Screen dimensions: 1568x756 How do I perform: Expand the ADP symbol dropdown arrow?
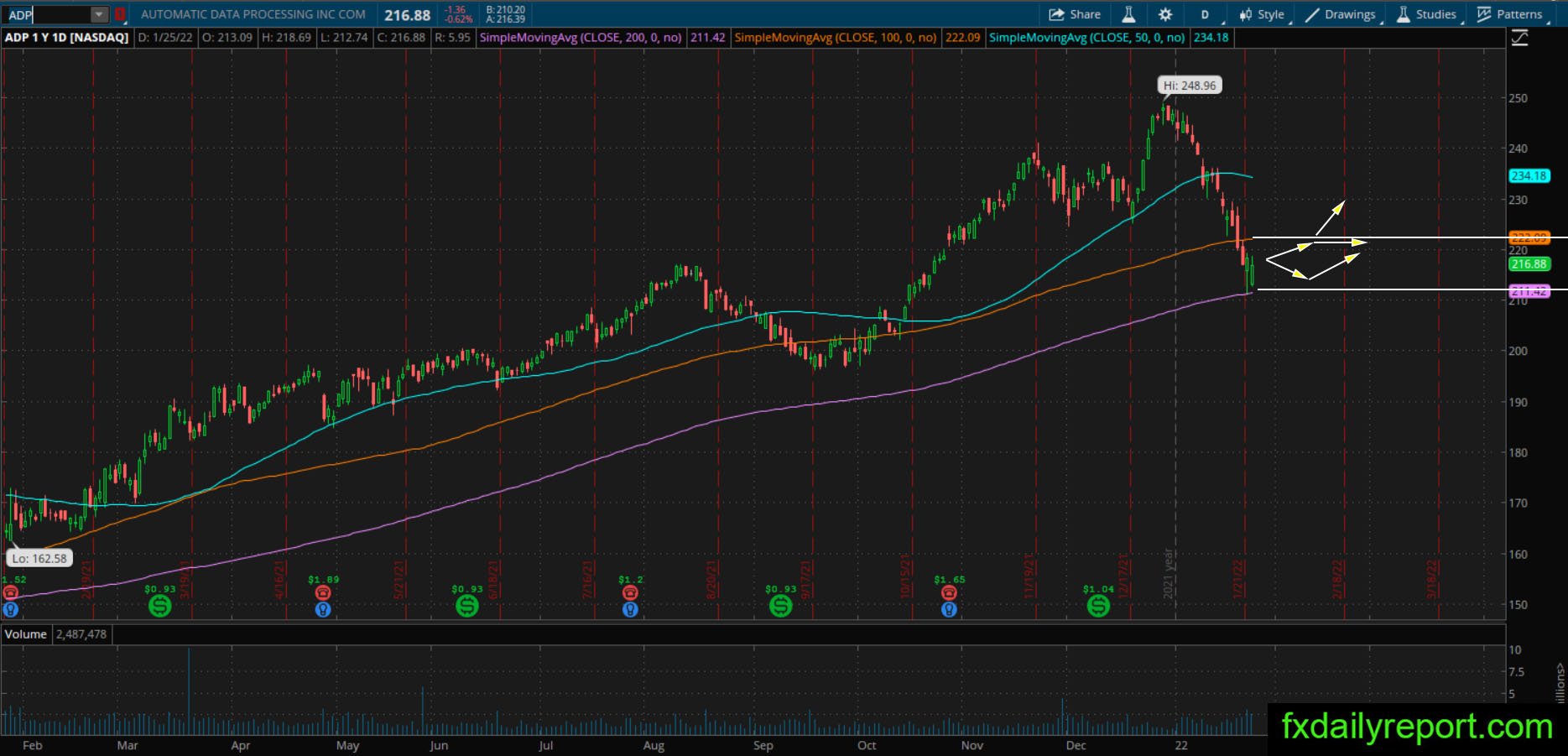pos(99,14)
